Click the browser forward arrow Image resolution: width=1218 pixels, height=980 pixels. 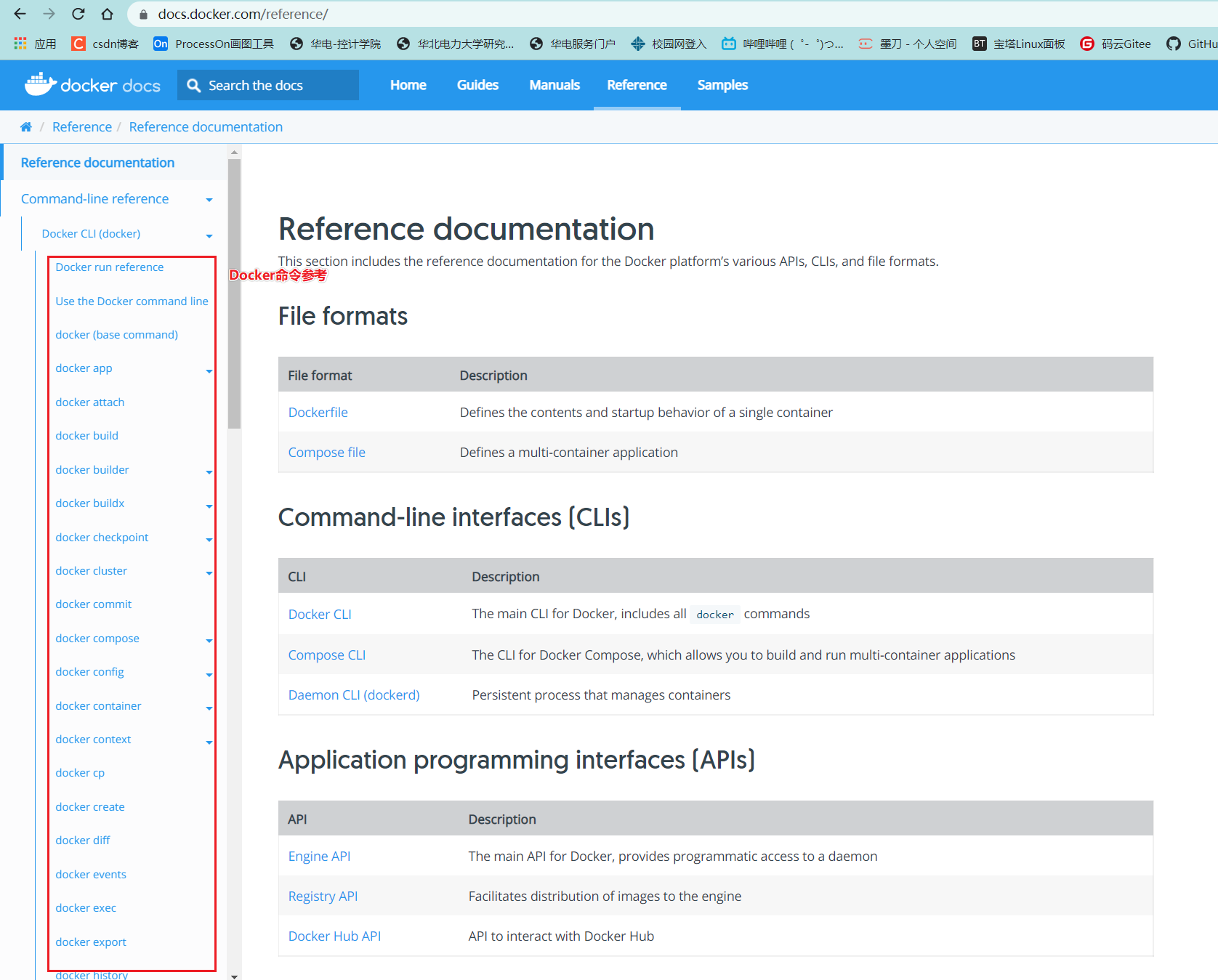[49, 14]
